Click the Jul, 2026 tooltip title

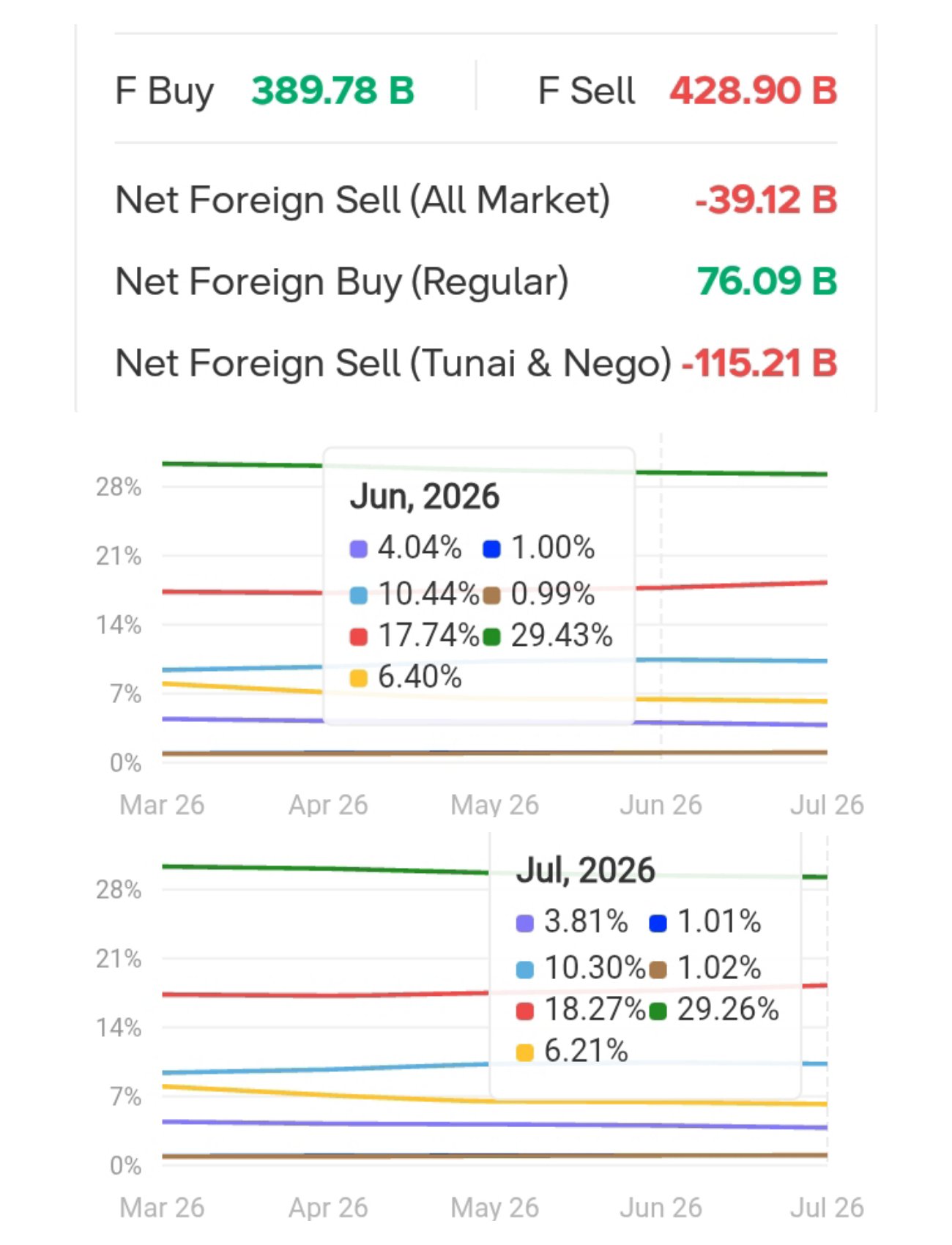point(585,871)
